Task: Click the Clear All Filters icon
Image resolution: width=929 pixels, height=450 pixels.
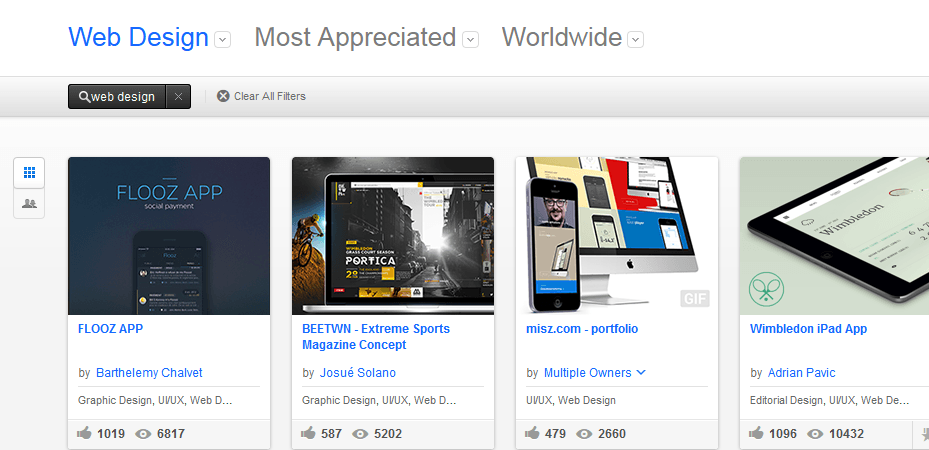Action: coord(223,96)
